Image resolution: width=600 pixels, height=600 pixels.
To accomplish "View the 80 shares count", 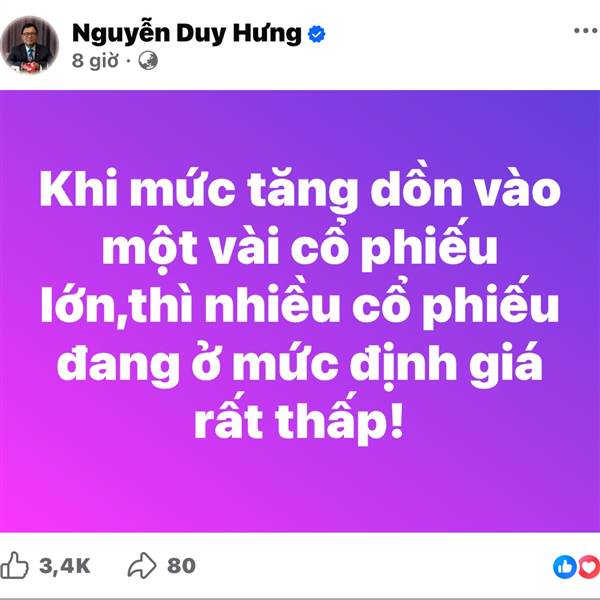I will pyautogui.click(x=181, y=566).
